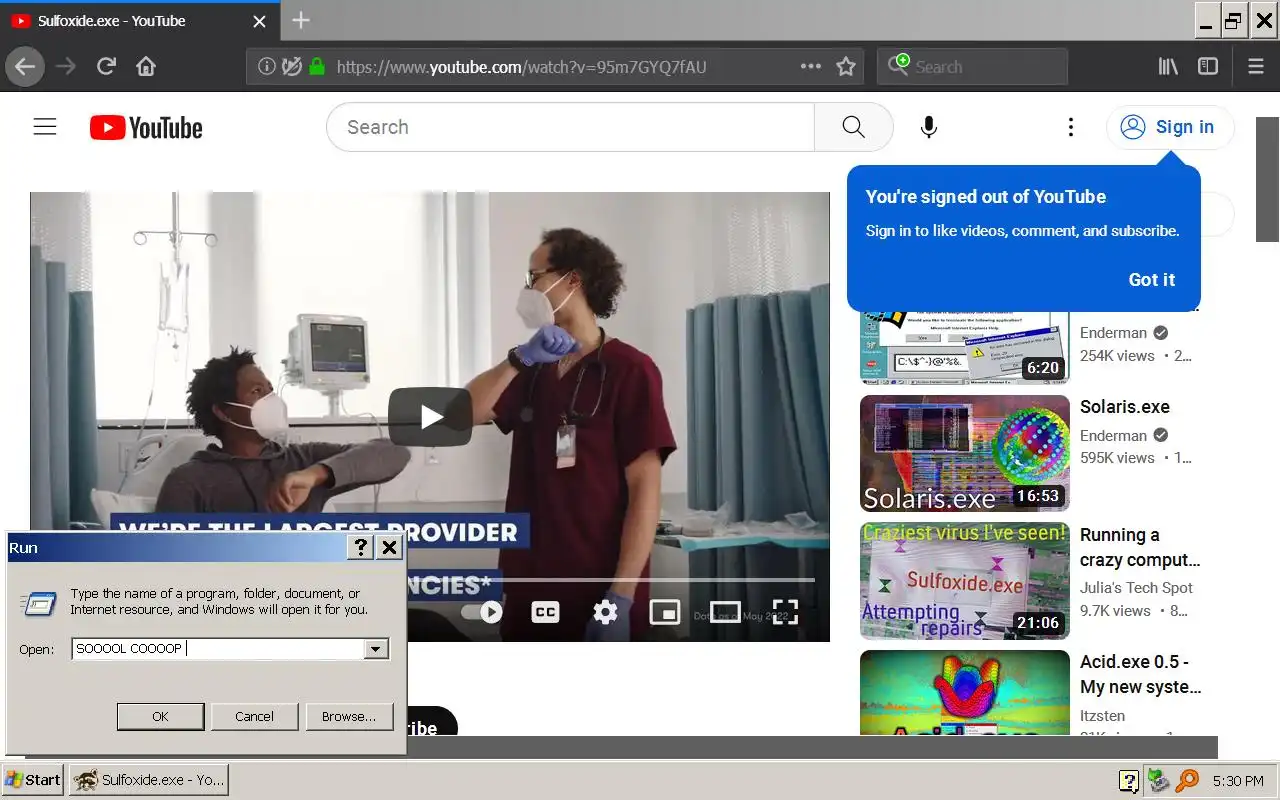Open the tracking protection shield icon

coord(291,67)
